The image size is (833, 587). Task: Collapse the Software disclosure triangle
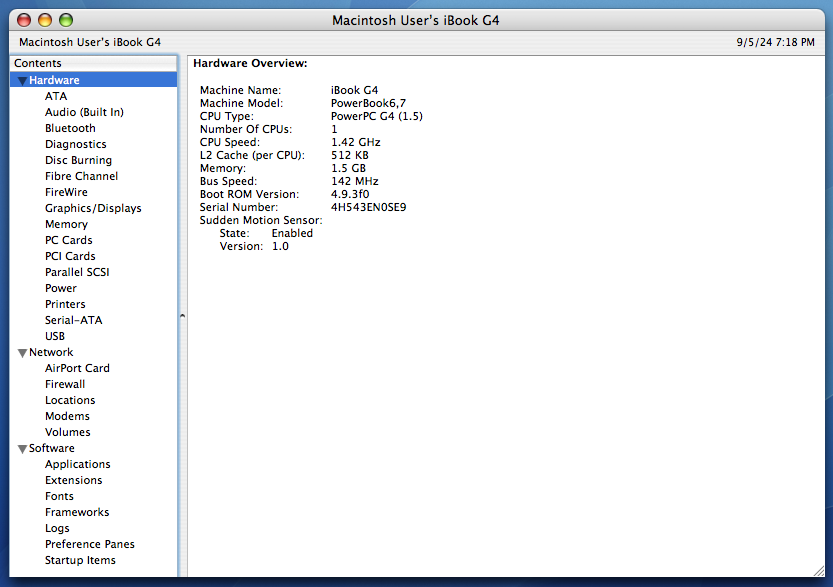22,449
